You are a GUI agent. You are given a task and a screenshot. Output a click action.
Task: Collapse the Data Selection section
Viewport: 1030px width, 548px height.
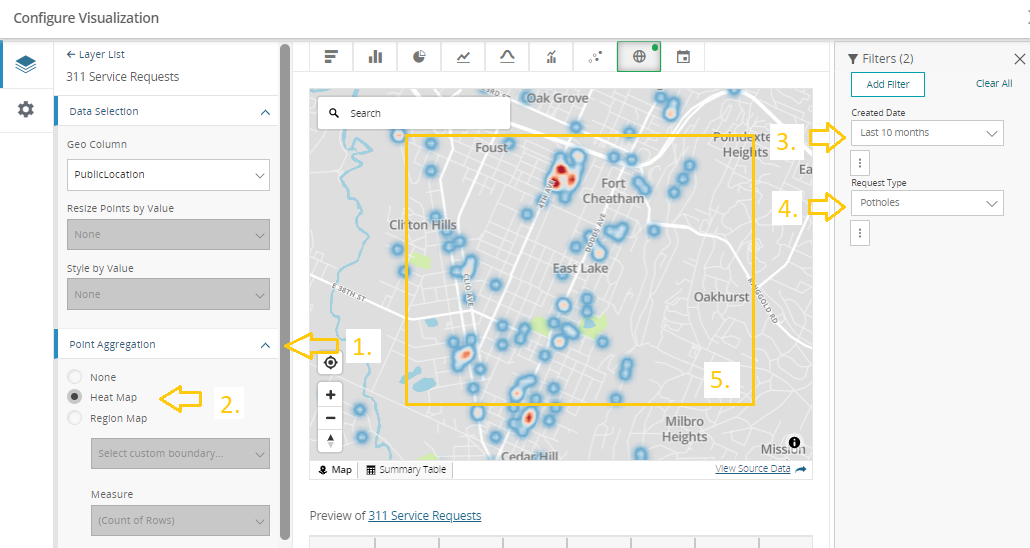coord(265,112)
